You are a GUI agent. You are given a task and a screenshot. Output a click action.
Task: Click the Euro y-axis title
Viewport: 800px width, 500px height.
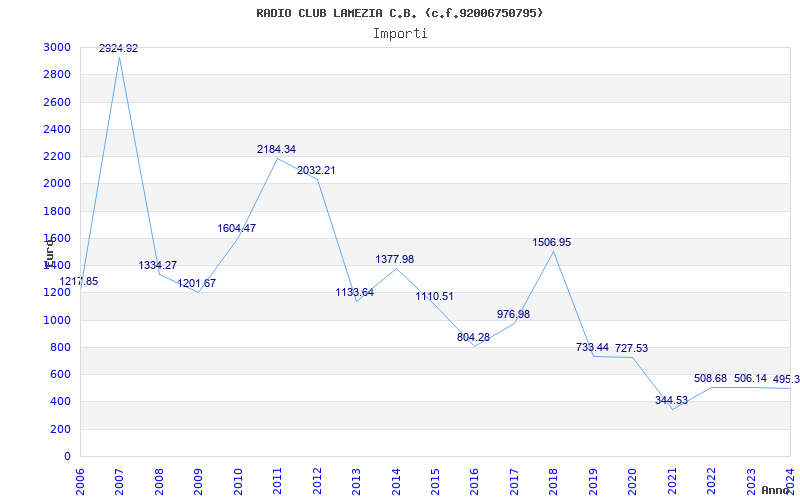click(x=49, y=253)
